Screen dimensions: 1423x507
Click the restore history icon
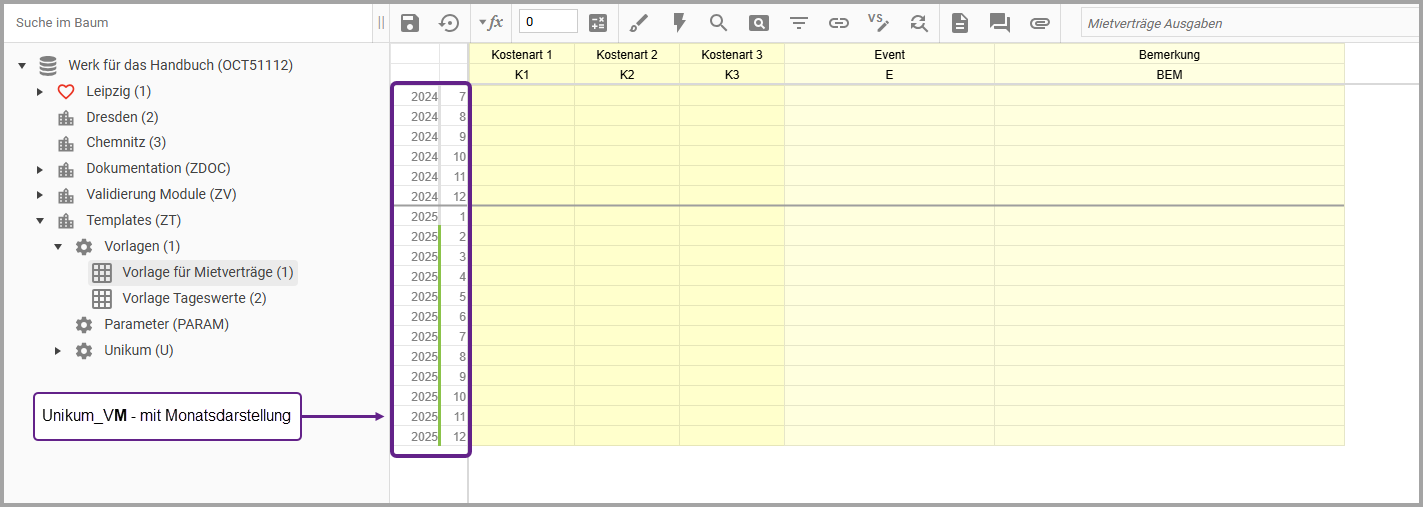coord(449,23)
